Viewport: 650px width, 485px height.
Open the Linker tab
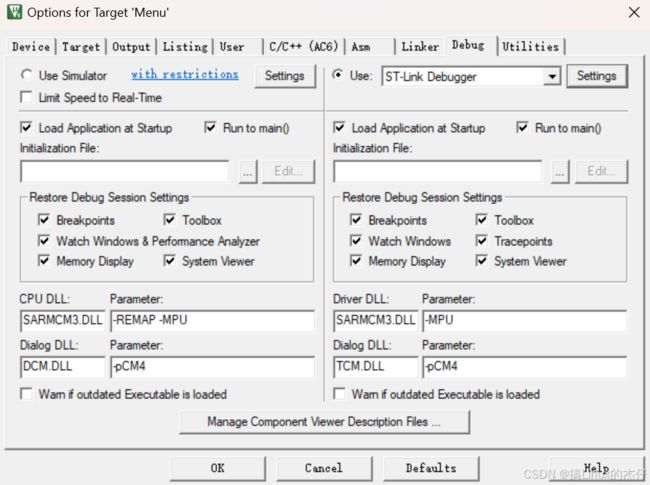point(420,47)
